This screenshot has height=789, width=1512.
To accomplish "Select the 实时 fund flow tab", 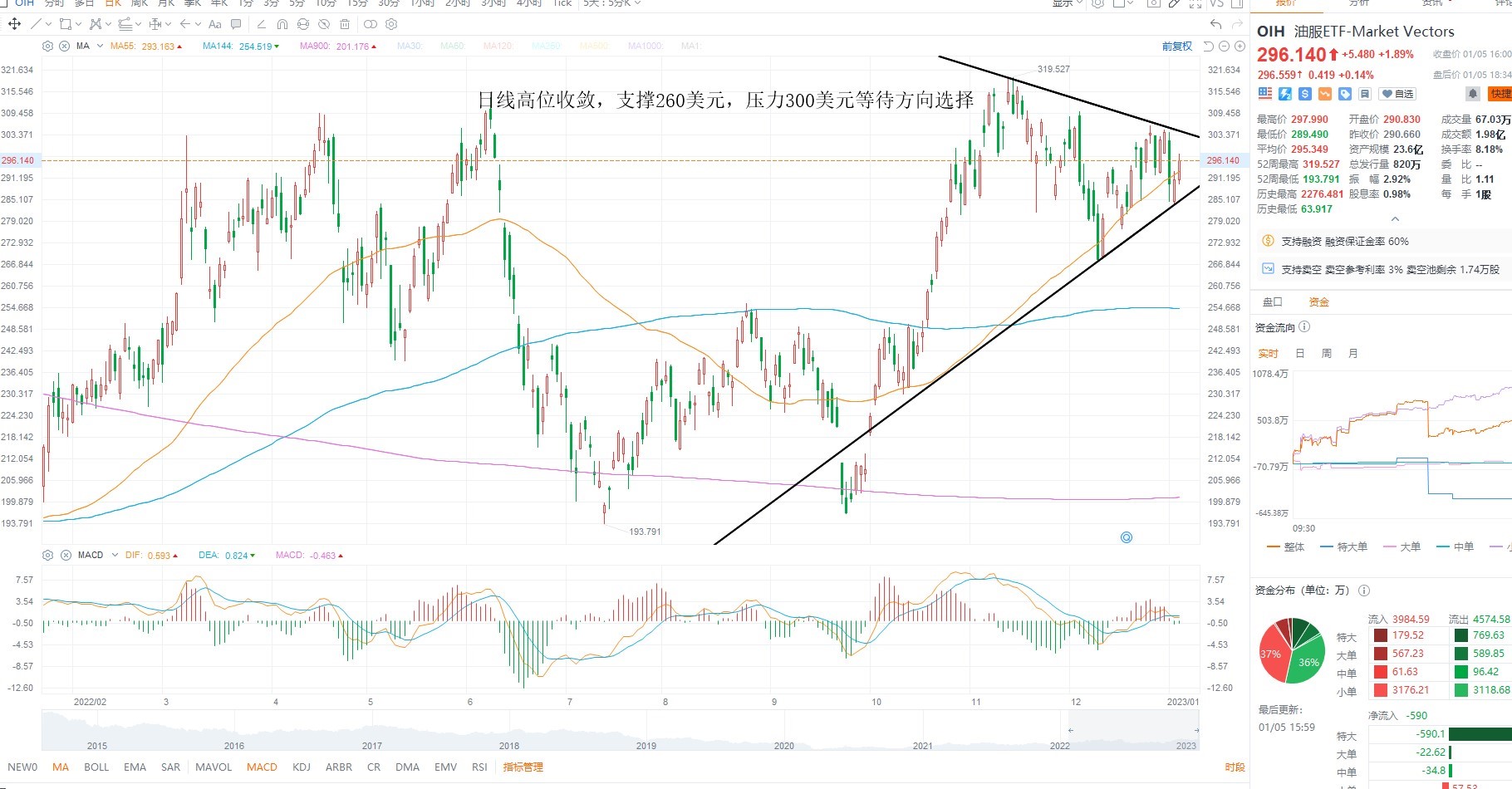I will [1269, 353].
